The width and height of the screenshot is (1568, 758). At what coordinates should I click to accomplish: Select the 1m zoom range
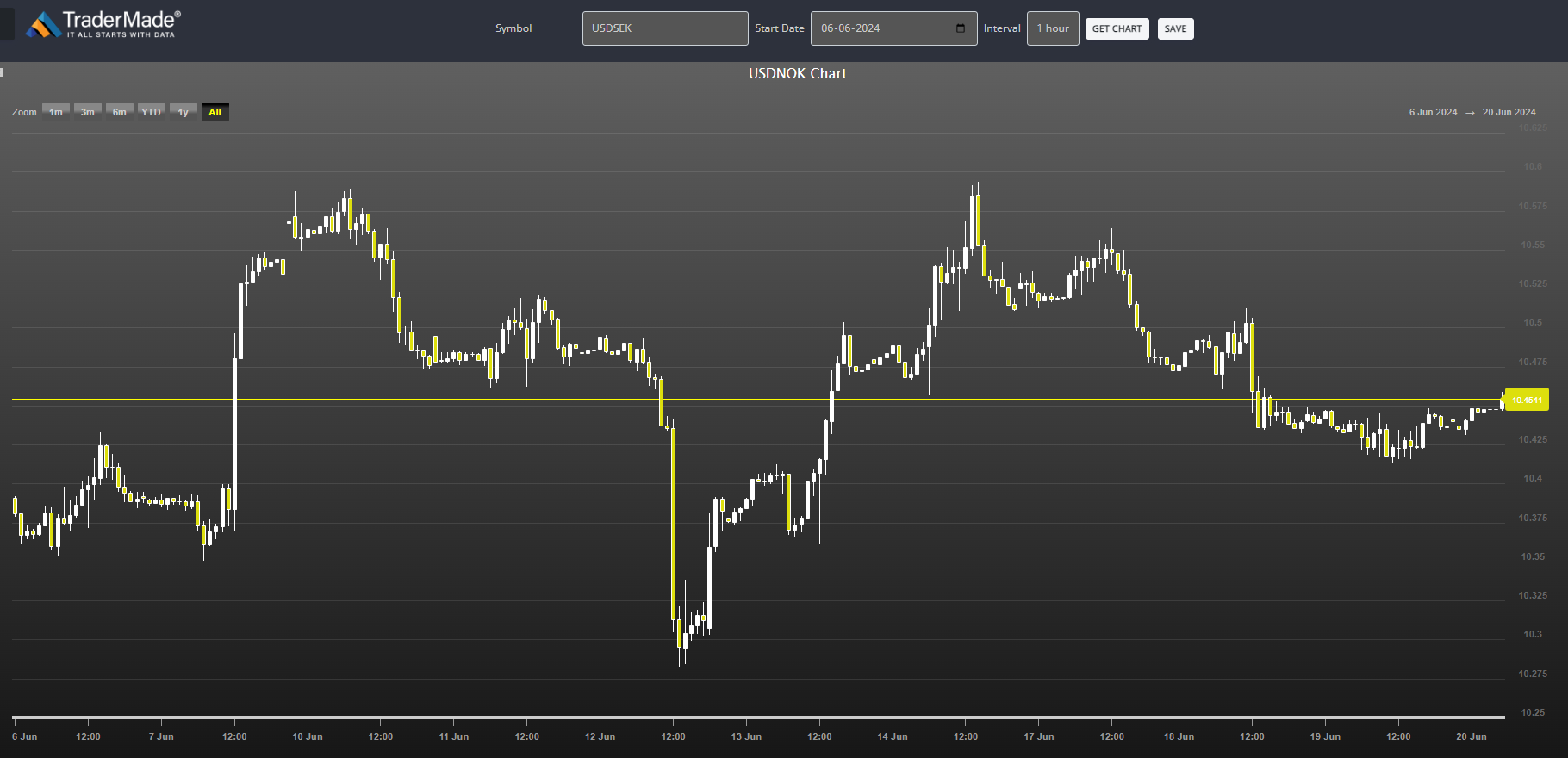coord(56,112)
